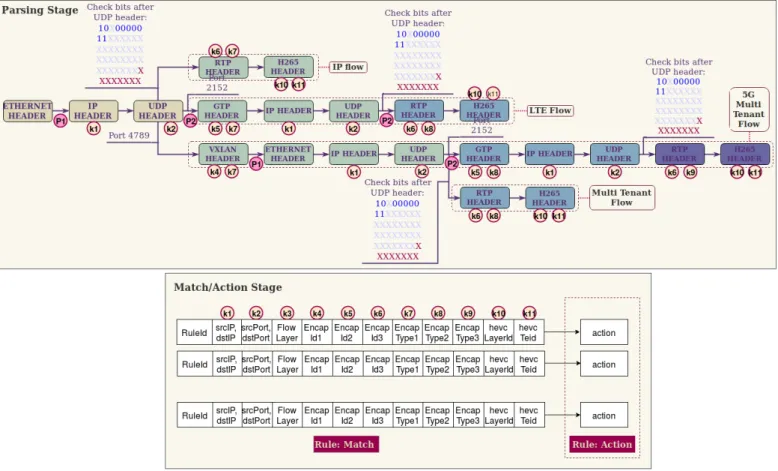Select the k5 circle above the Encap Id2 column
Viewport: 778px width, 471px height.
348,313
